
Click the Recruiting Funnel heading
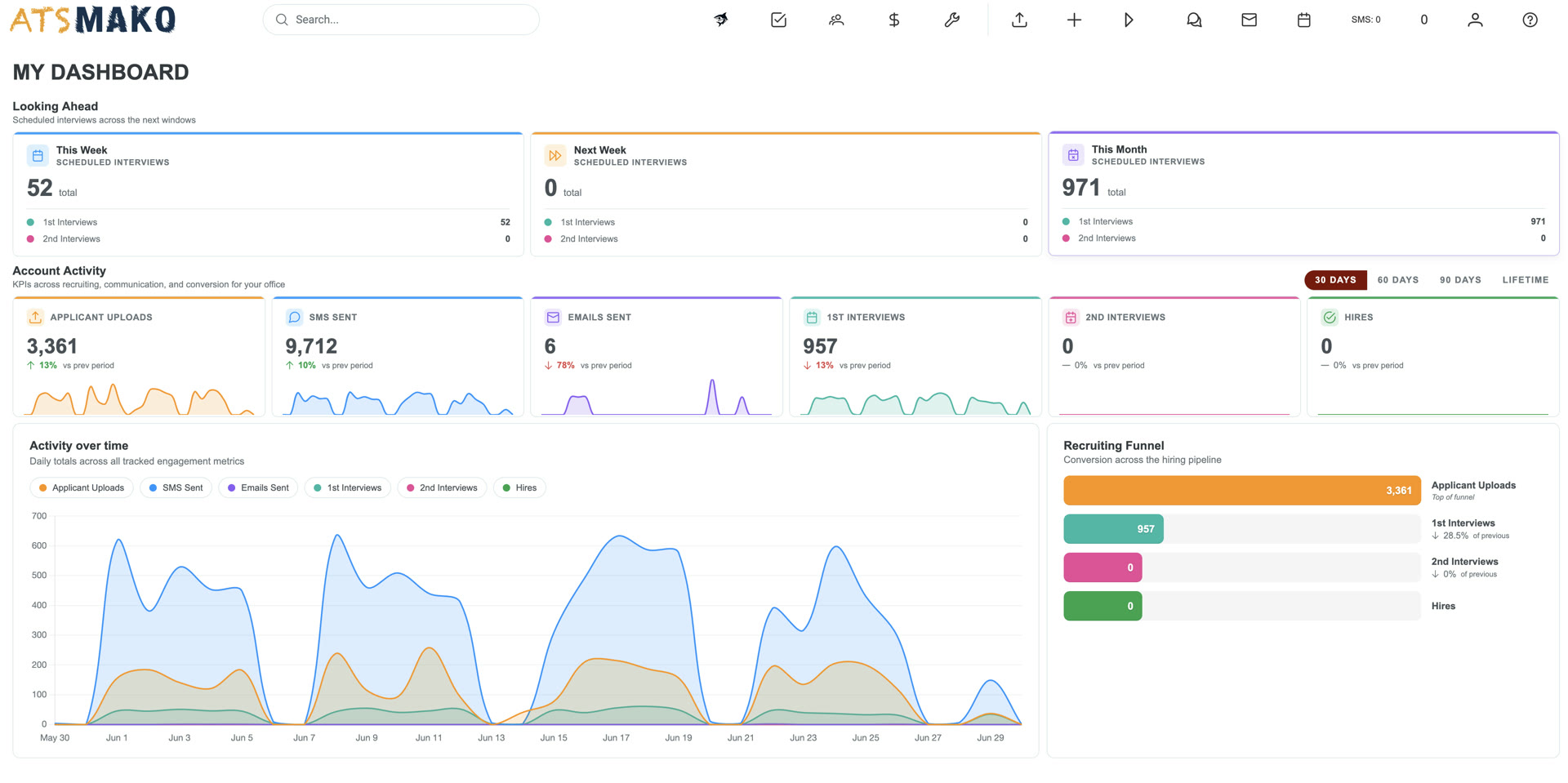1113,446
